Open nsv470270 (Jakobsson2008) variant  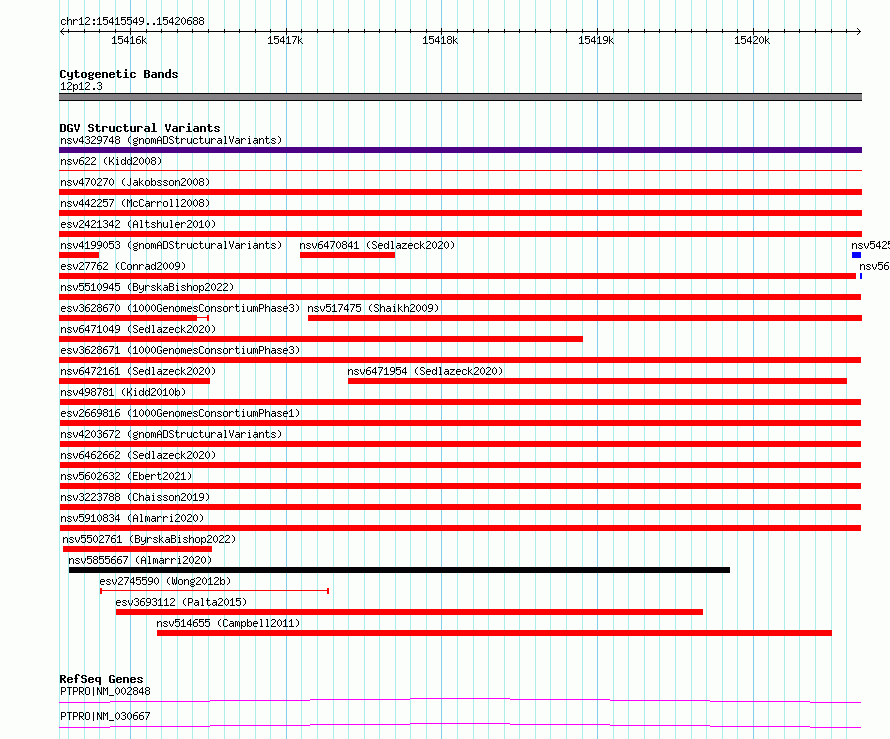[135, 182]
